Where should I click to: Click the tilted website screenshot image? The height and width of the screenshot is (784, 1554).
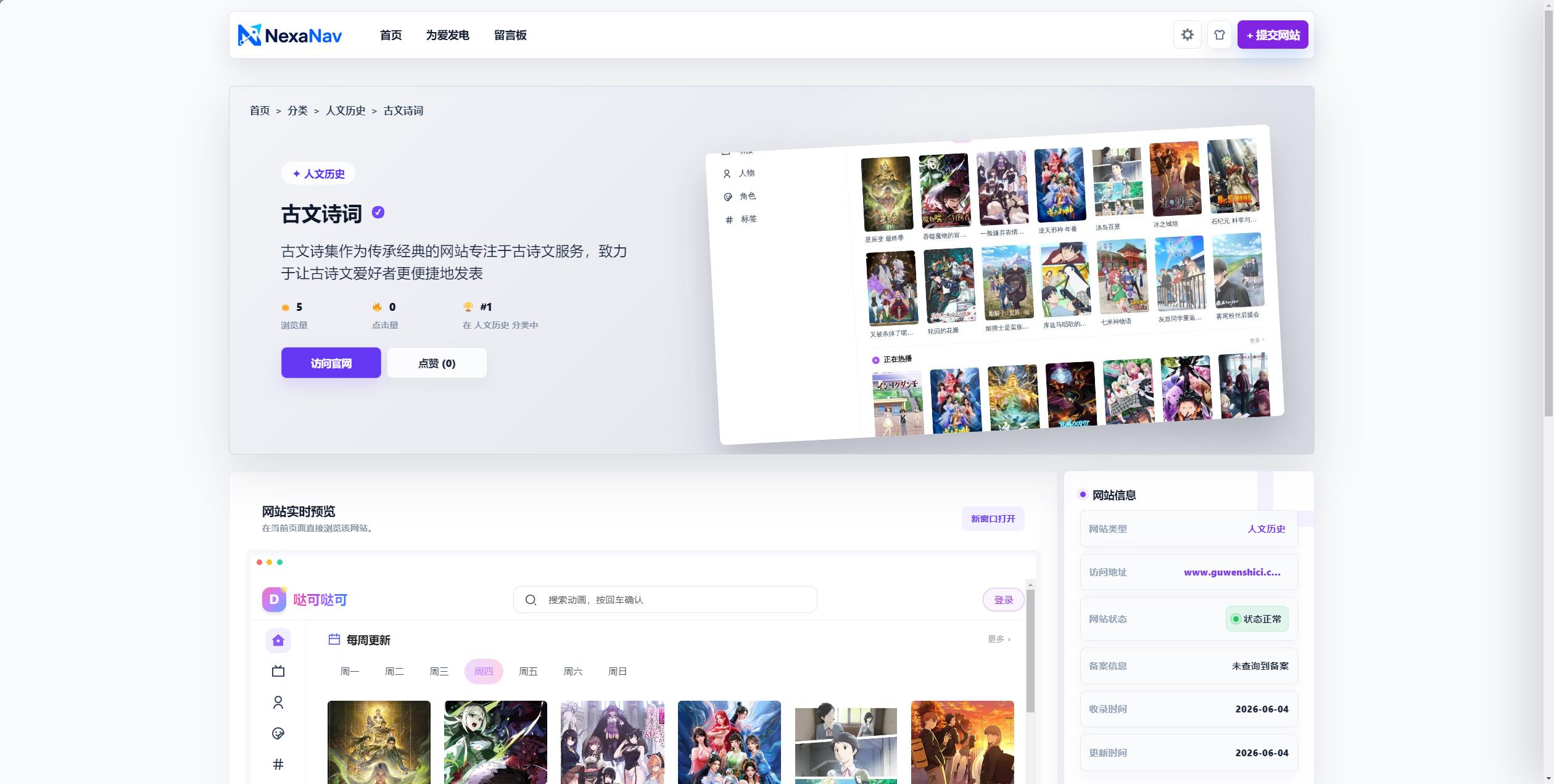994,284
